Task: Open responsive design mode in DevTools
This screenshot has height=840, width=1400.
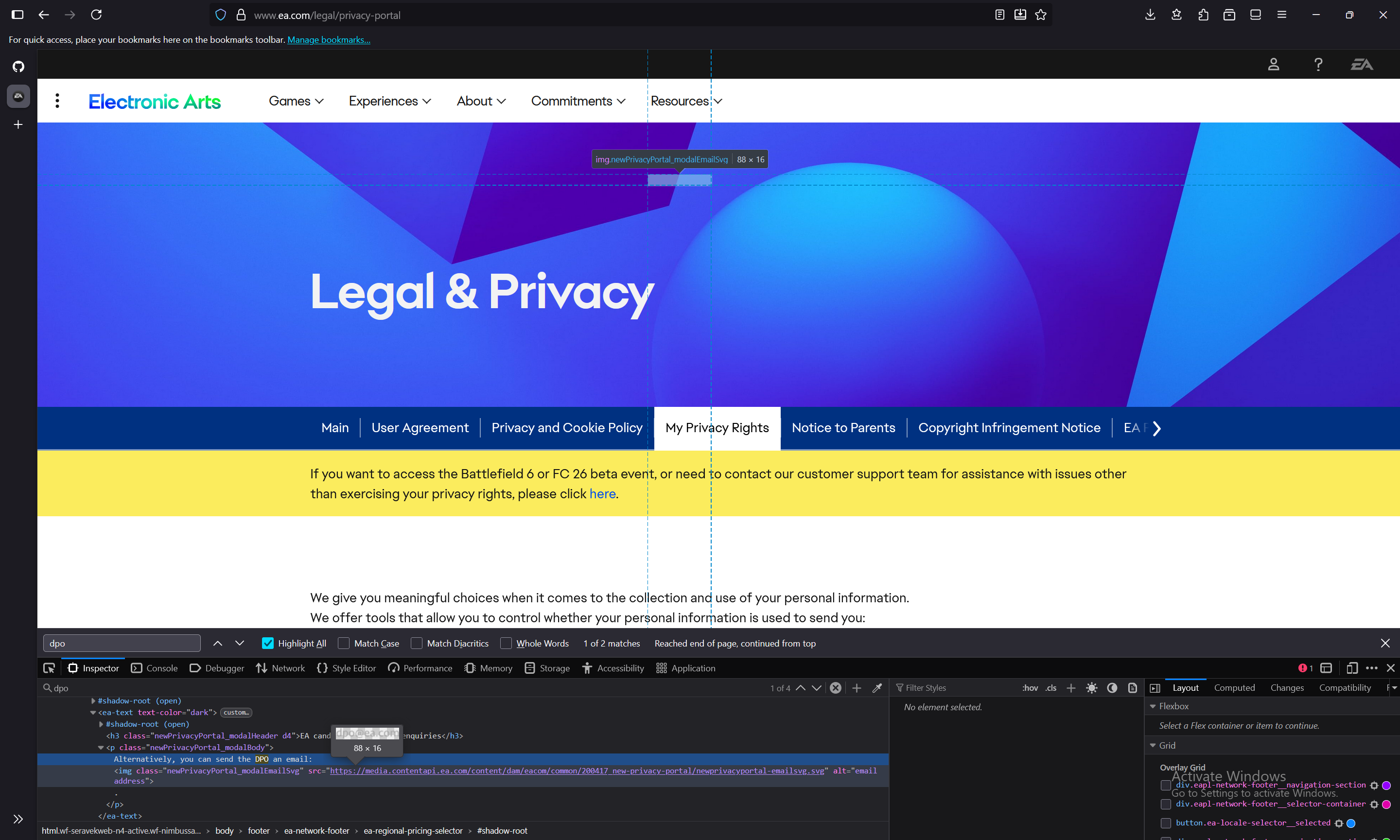Action: (1352, 668)
